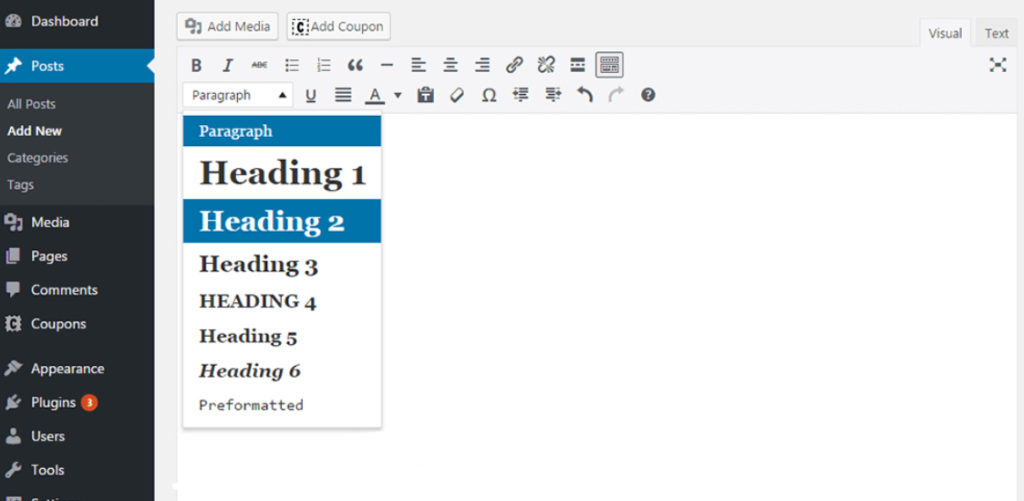Open keyboard shortcuts help
The height and width of the screenshot is (501, 1024).
pos(648,95)
